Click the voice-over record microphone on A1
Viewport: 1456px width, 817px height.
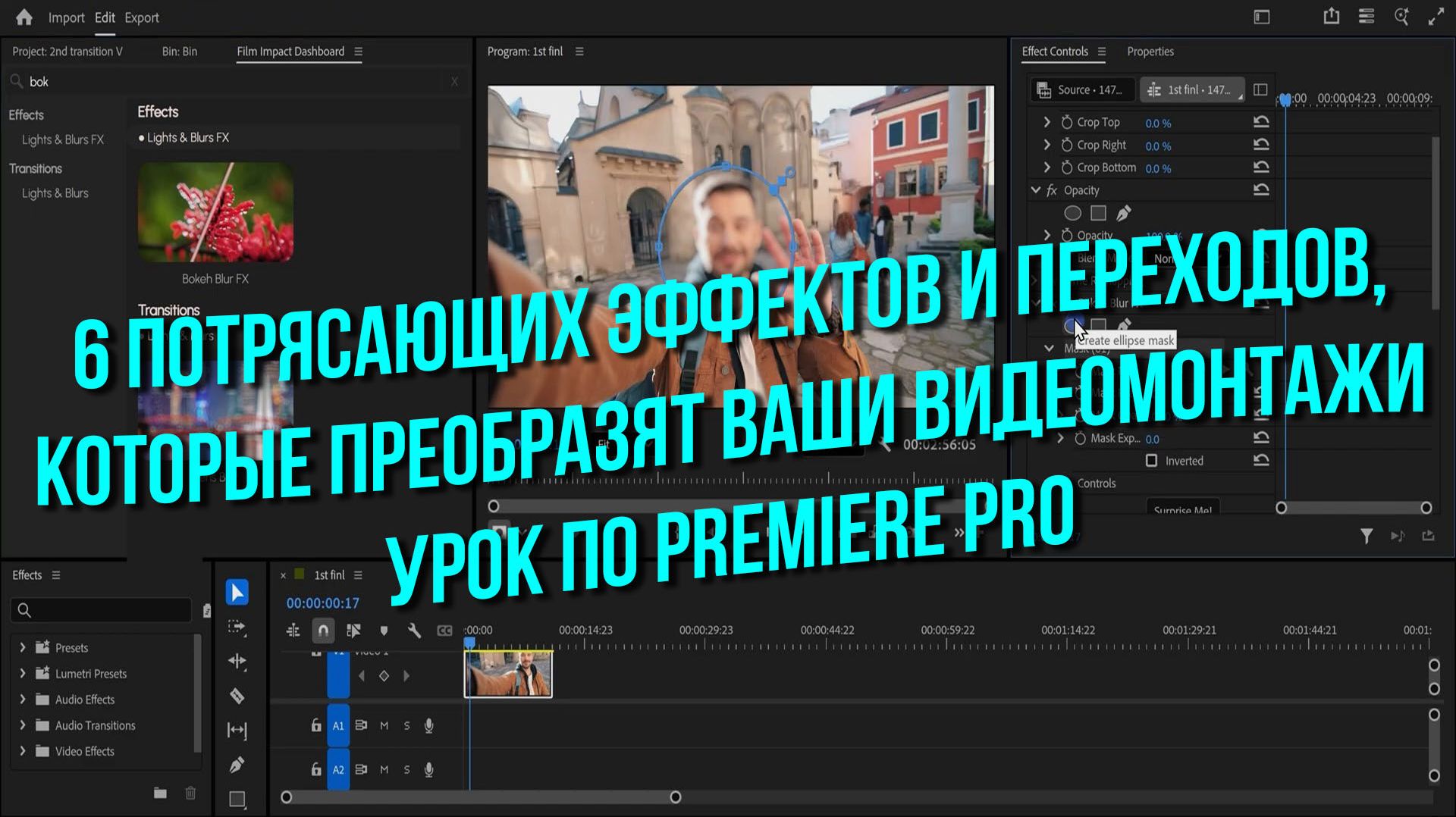tap(428, 725)
